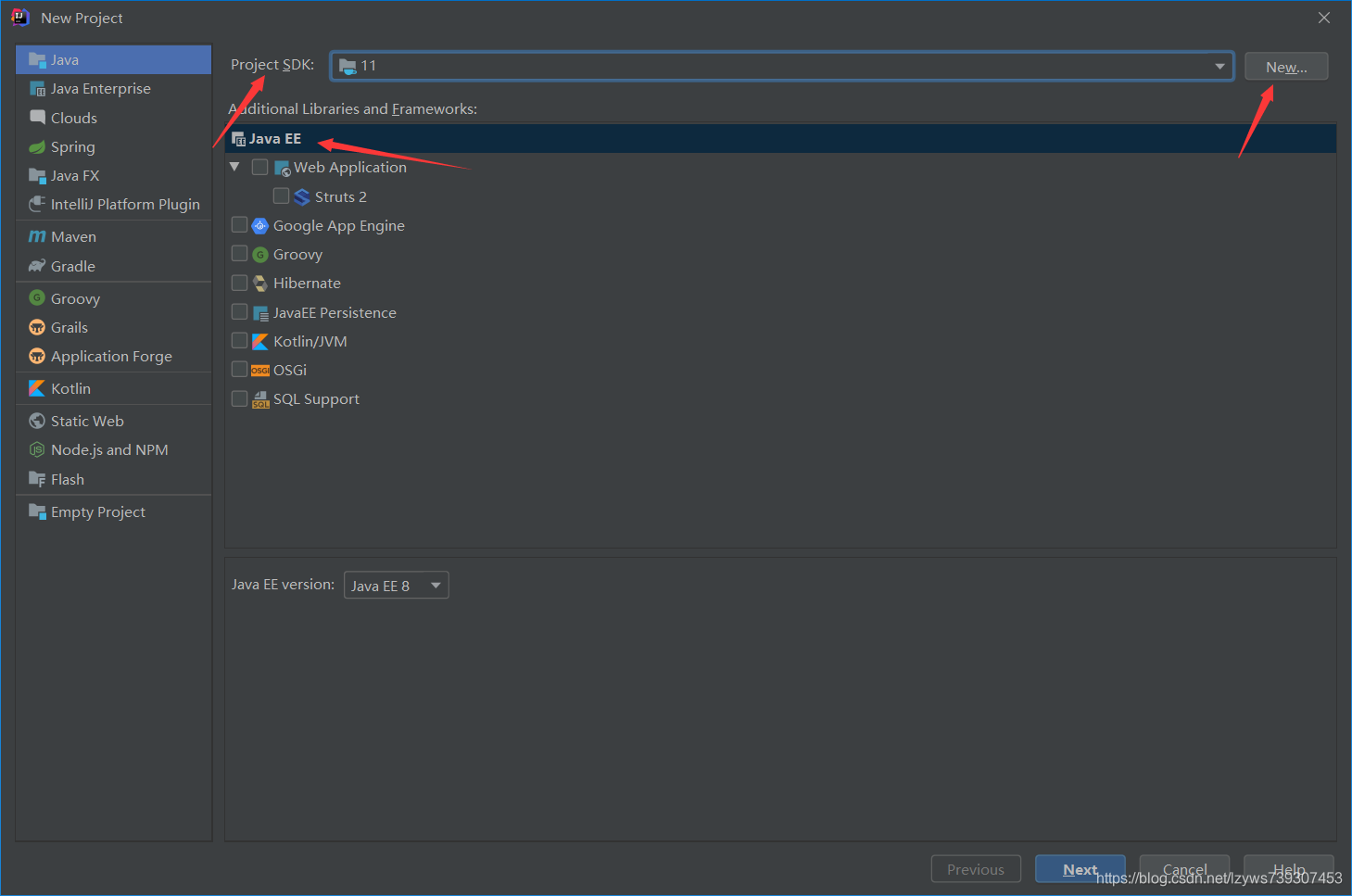Check the Hibernate framework
Screen dimensions: 1352x896
239,283
